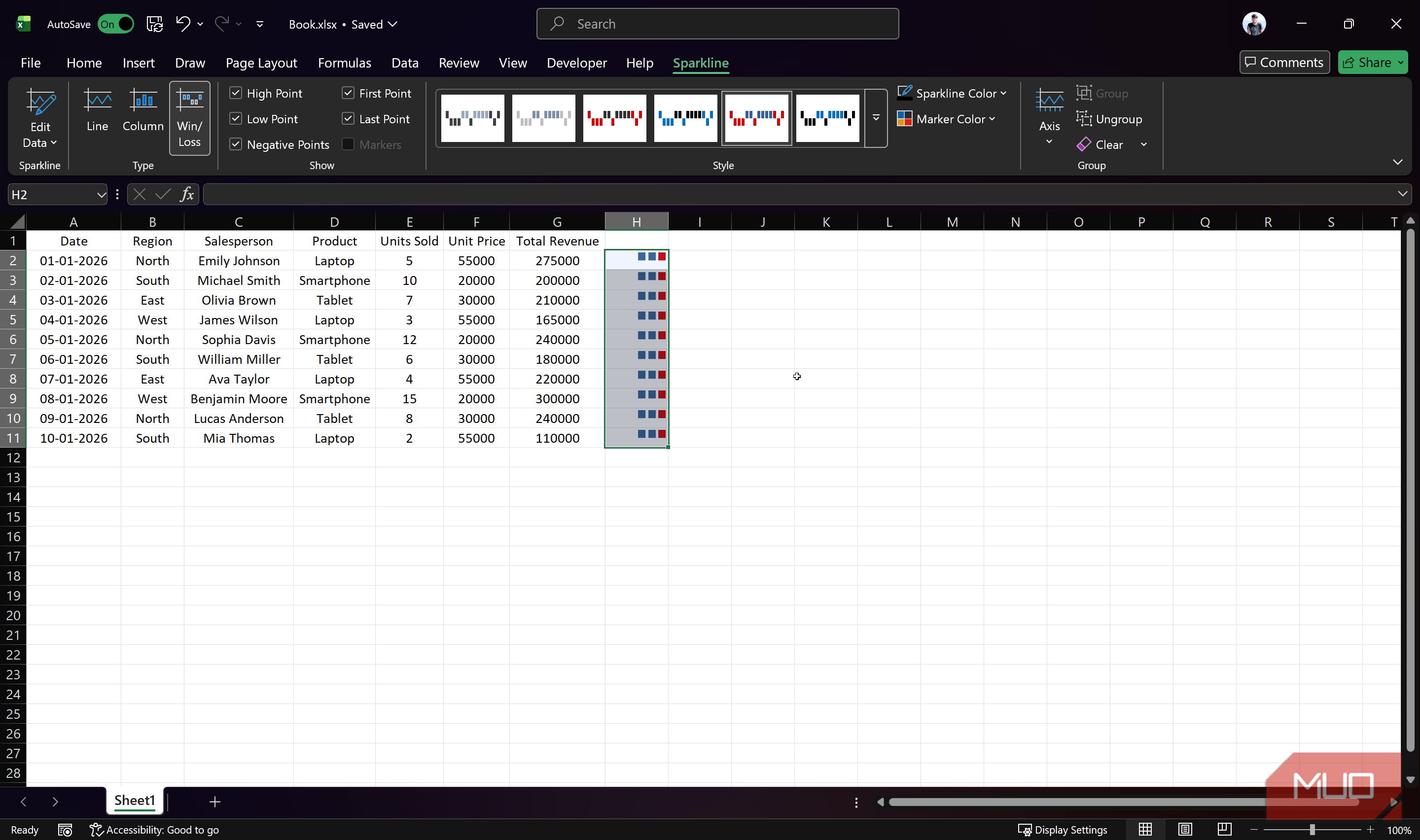Uncheck the First Point checkbox

pos(348,93)
